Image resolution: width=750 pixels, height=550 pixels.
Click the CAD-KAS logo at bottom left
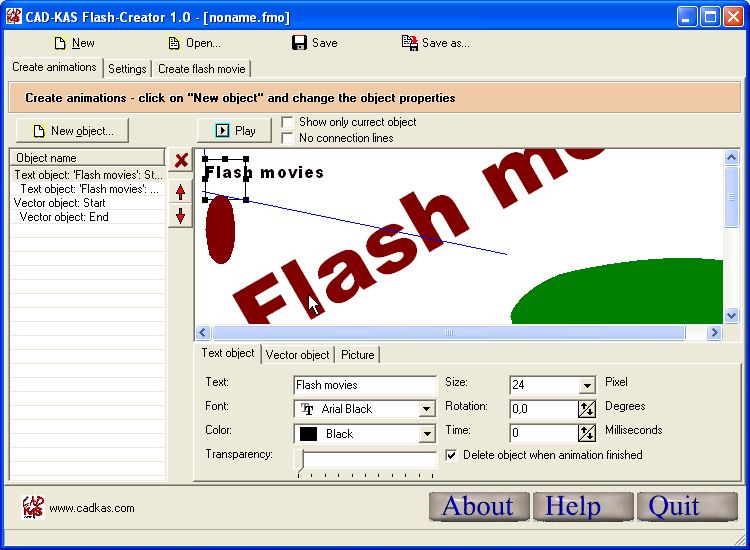pyautogui.click(x=33, y=507)
